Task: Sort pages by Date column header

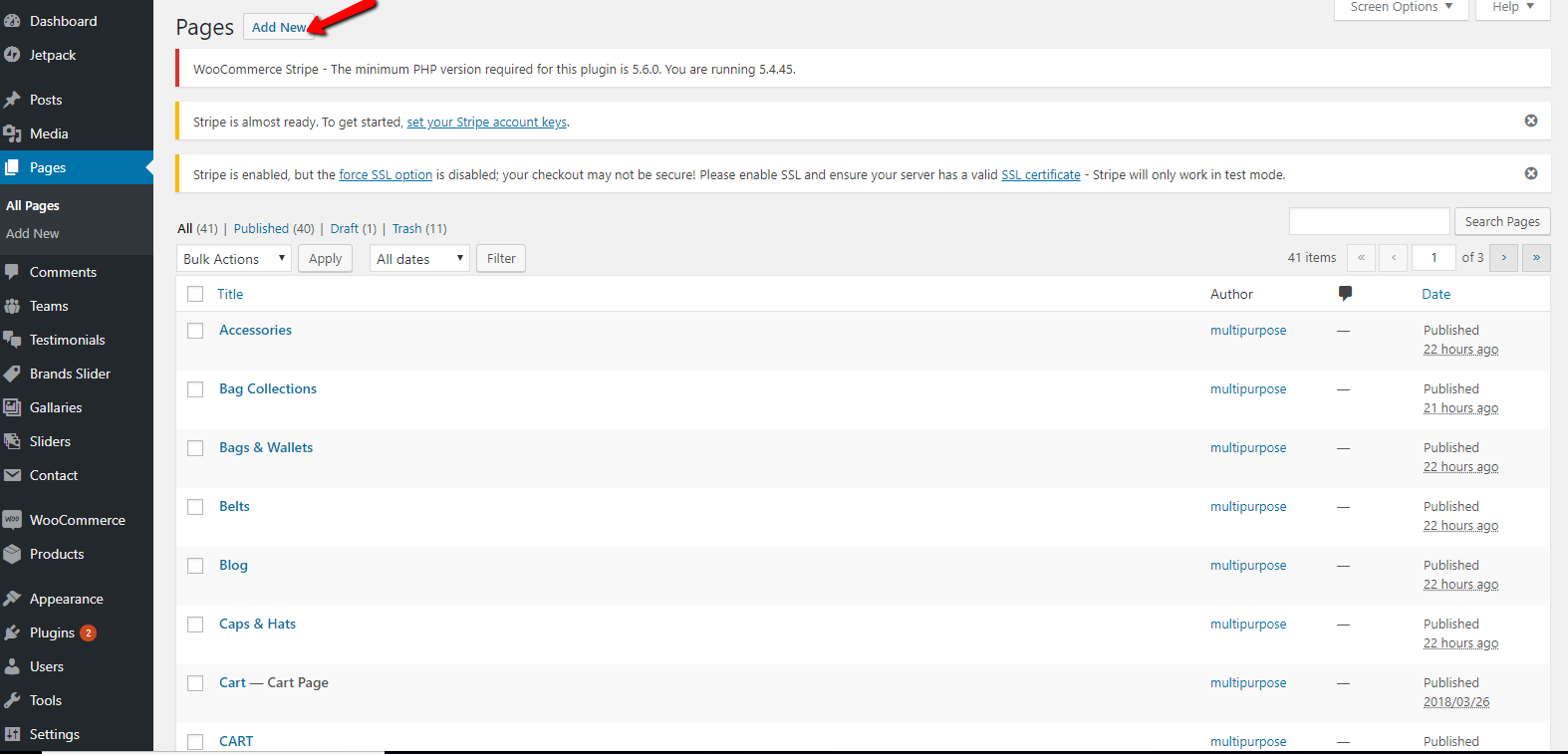Action: point(1436,294)
